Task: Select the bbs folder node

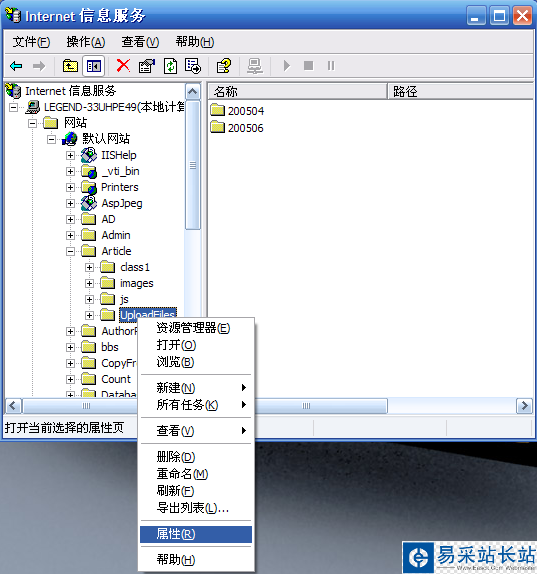Action: (100, 347)
